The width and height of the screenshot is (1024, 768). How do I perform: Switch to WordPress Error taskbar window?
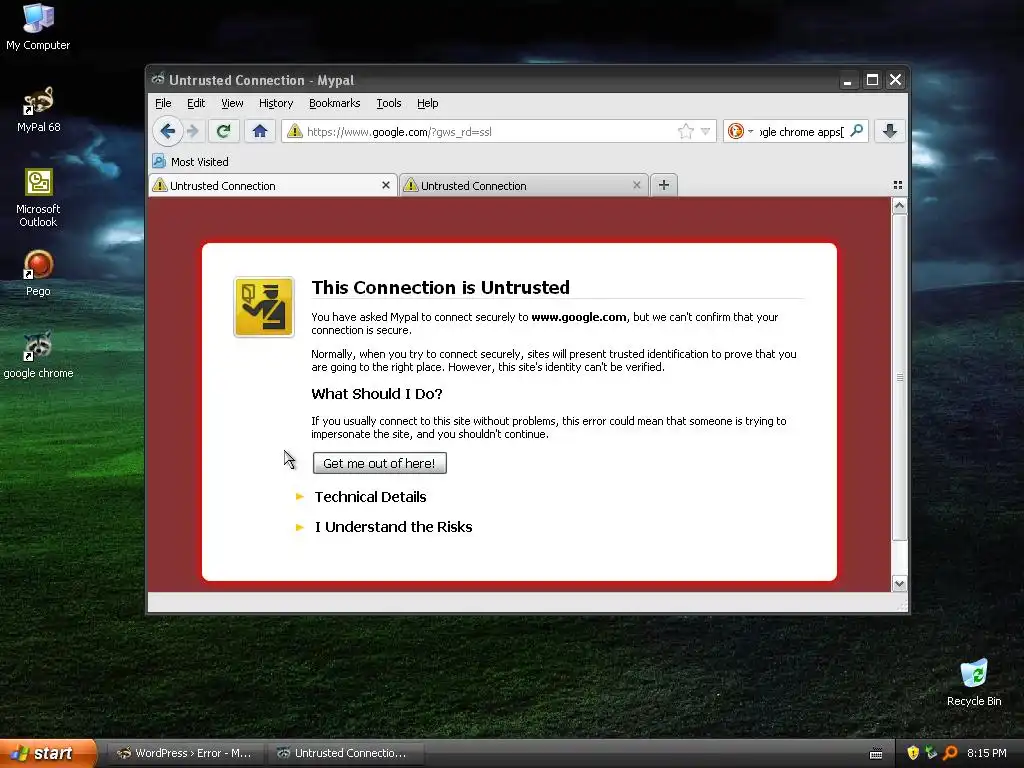pos(185,753)
